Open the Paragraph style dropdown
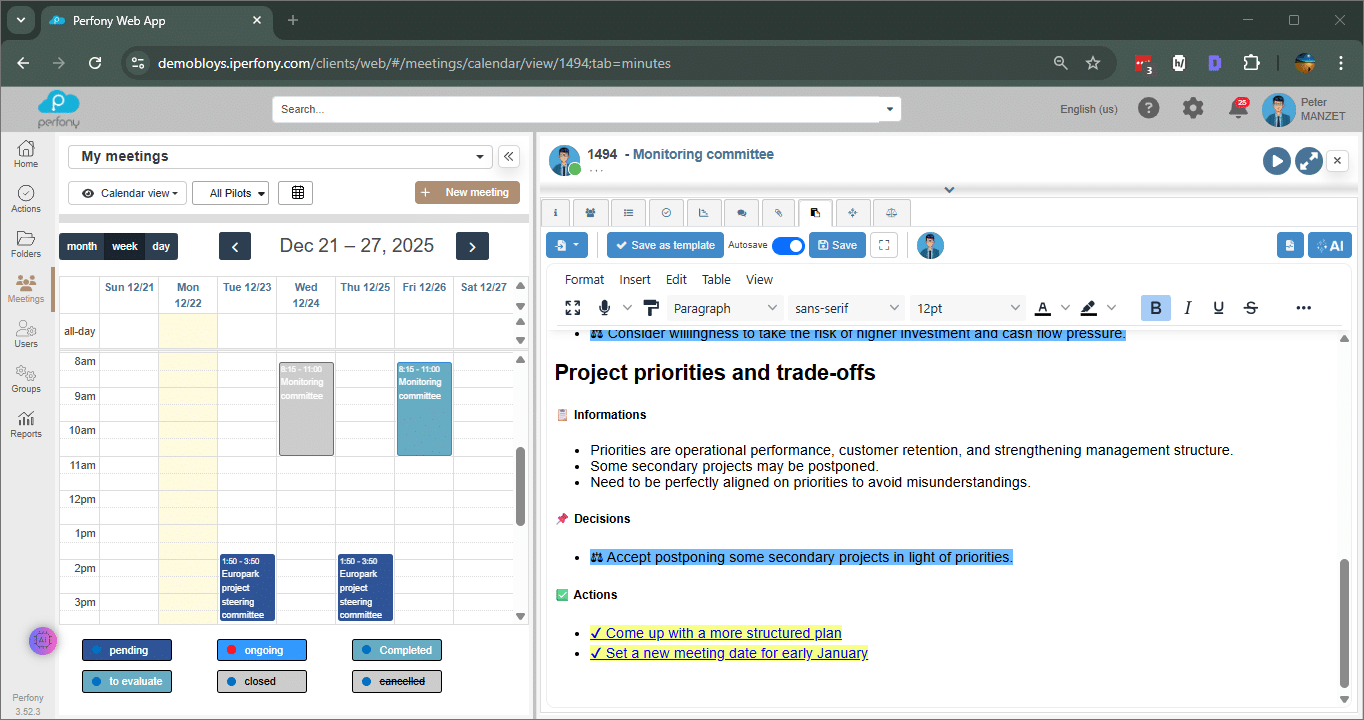The height and width of the screenshot is (720, 1364). 724,308
